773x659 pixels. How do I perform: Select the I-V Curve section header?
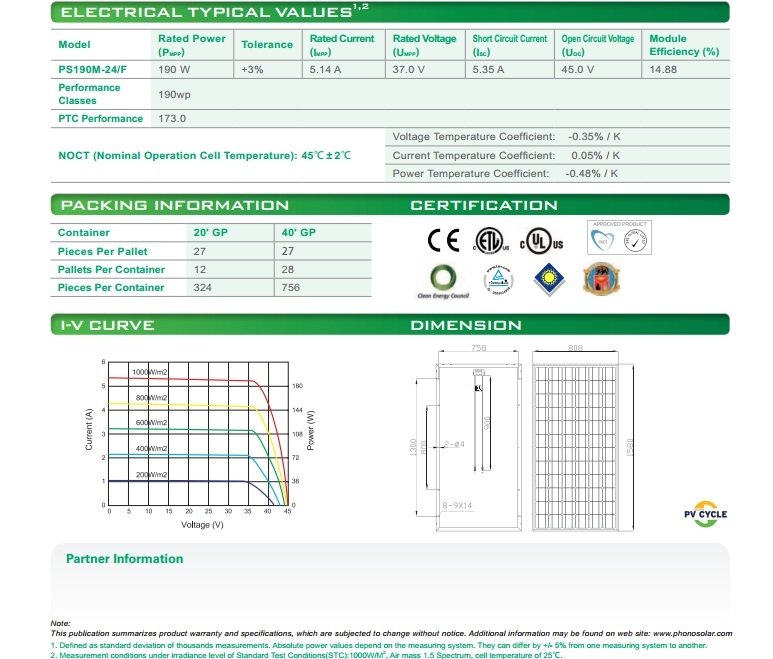[x=108, y=325]
